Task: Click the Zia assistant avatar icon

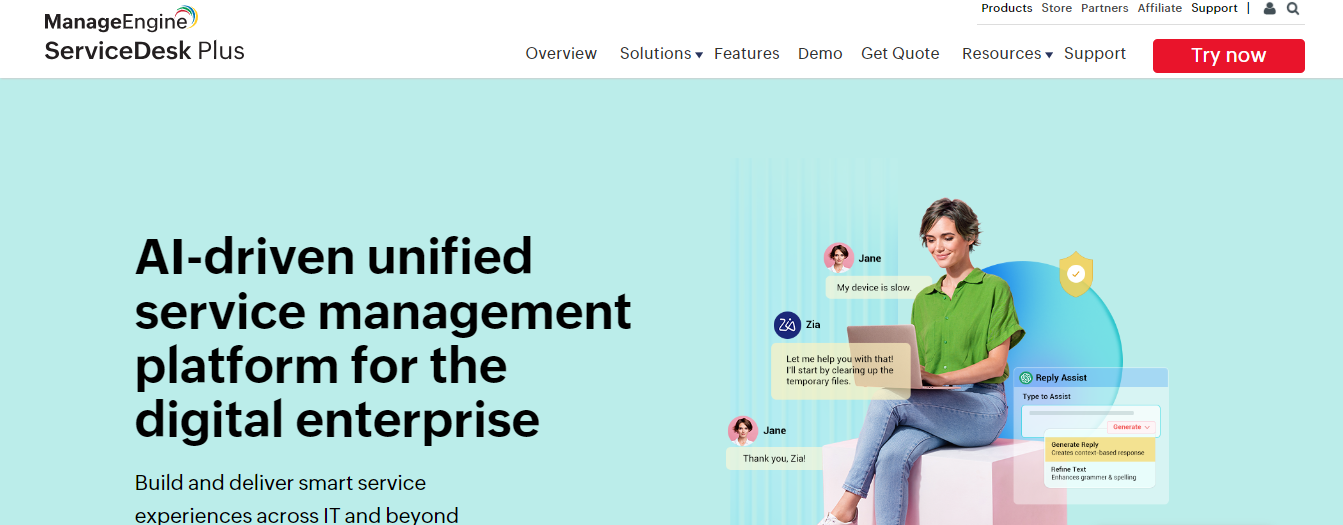Action: point(787,325)
